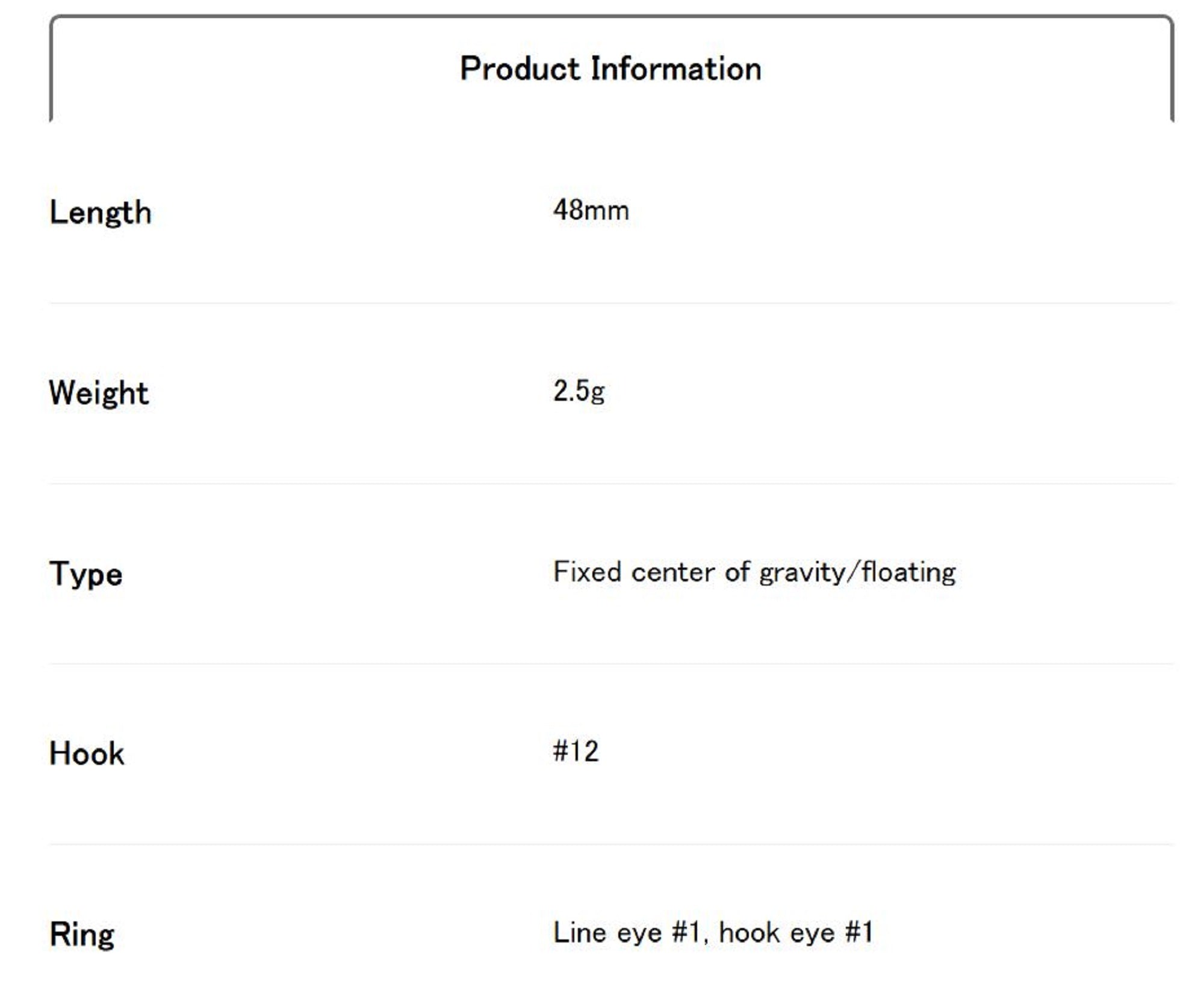Click the divider line below Type row
Screen dimensions: 1204x999
coord(611,664)
